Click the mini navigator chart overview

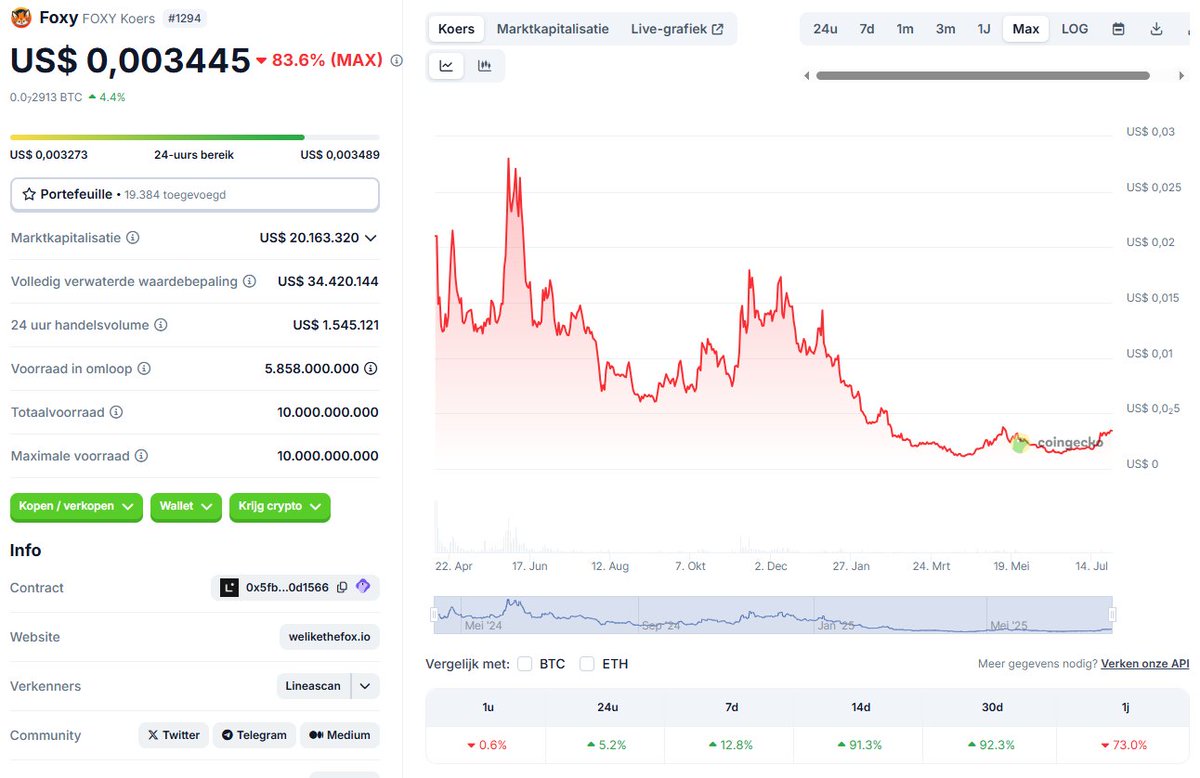coord(773,614)
